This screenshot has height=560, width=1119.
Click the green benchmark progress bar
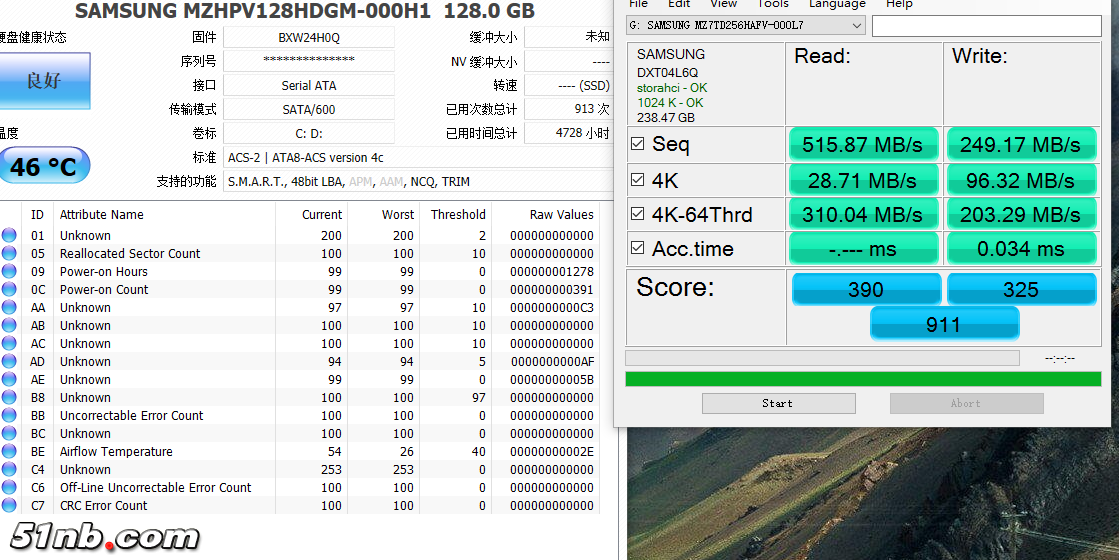tap(862, 379)
